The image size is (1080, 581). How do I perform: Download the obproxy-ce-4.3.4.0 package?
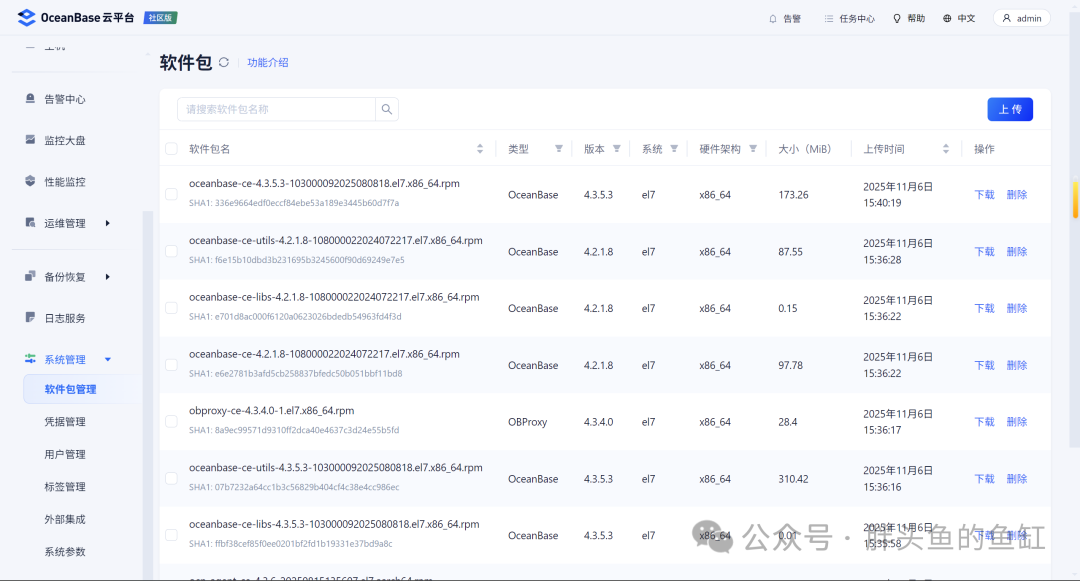click(x=984, y=422)
